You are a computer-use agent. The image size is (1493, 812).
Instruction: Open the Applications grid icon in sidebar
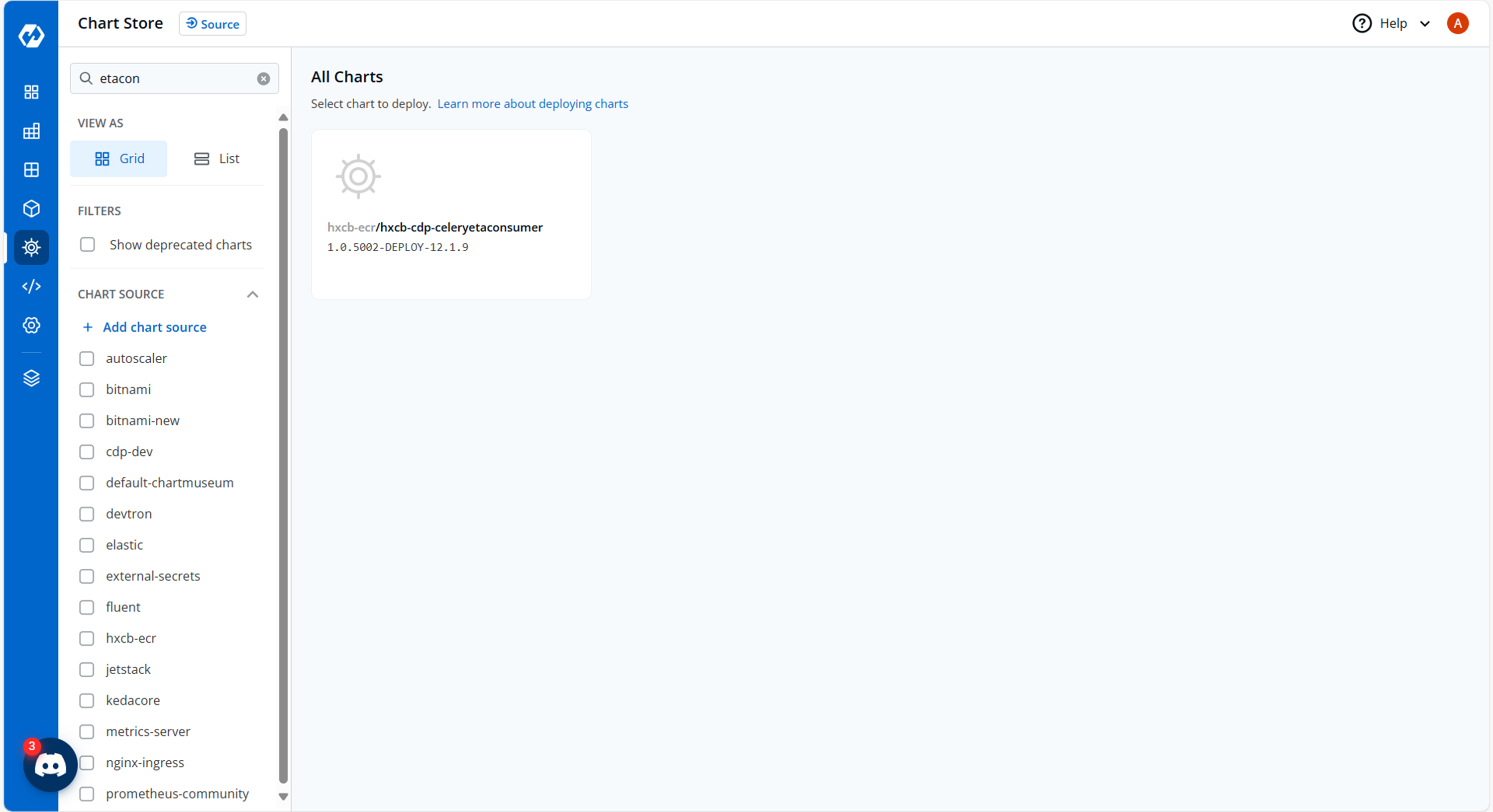coord(31,92)
